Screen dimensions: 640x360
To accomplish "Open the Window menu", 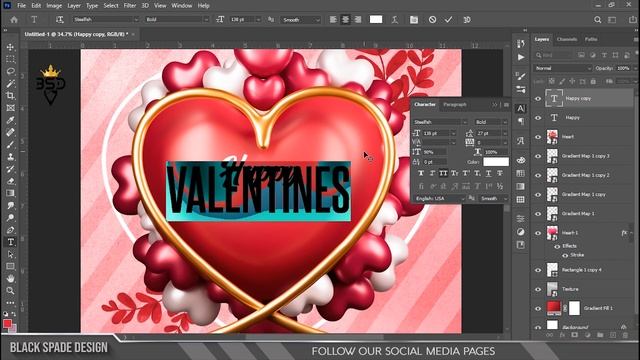I will pyautogui.click(x=182, y=6).
